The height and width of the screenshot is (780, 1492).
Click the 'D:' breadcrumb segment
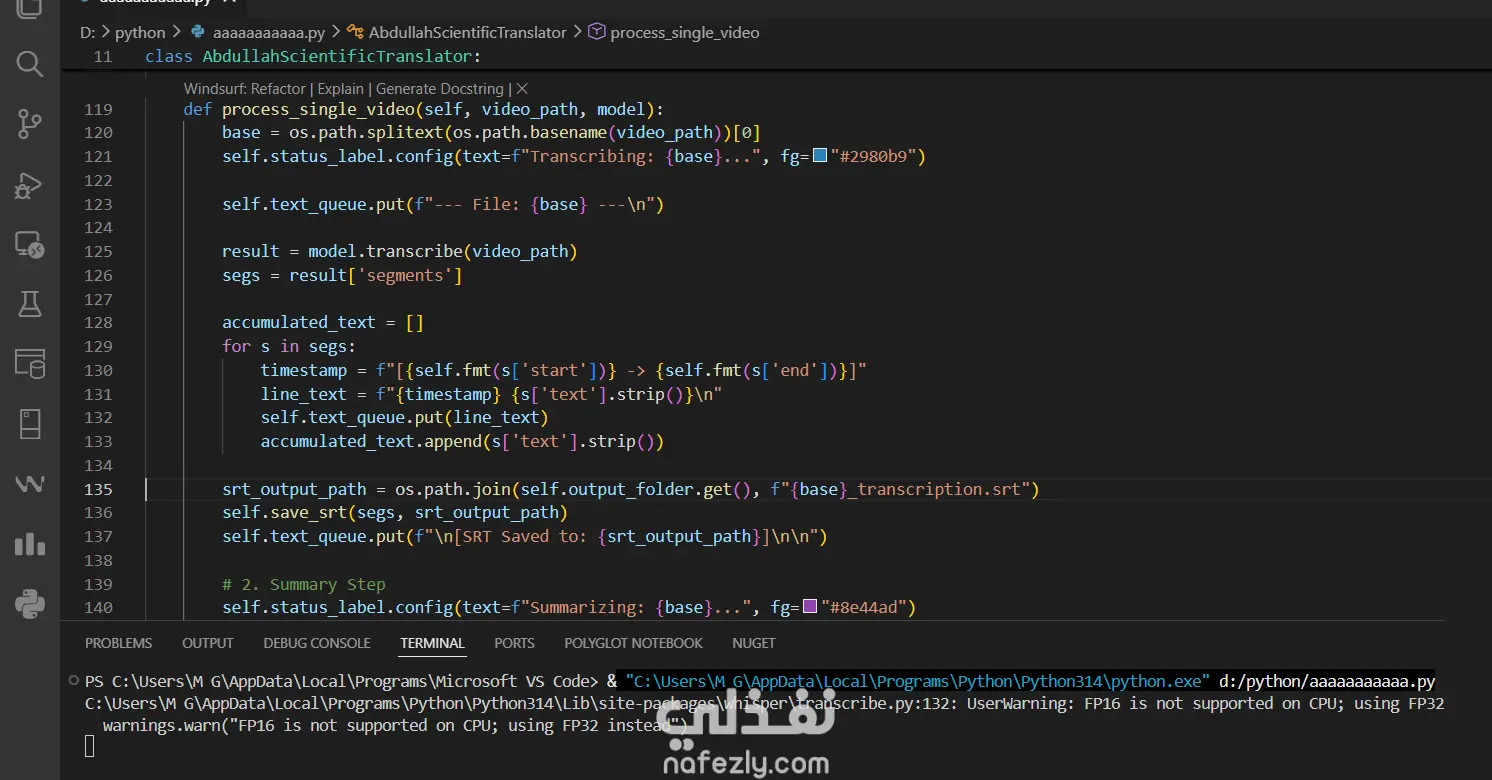(88, 32)
